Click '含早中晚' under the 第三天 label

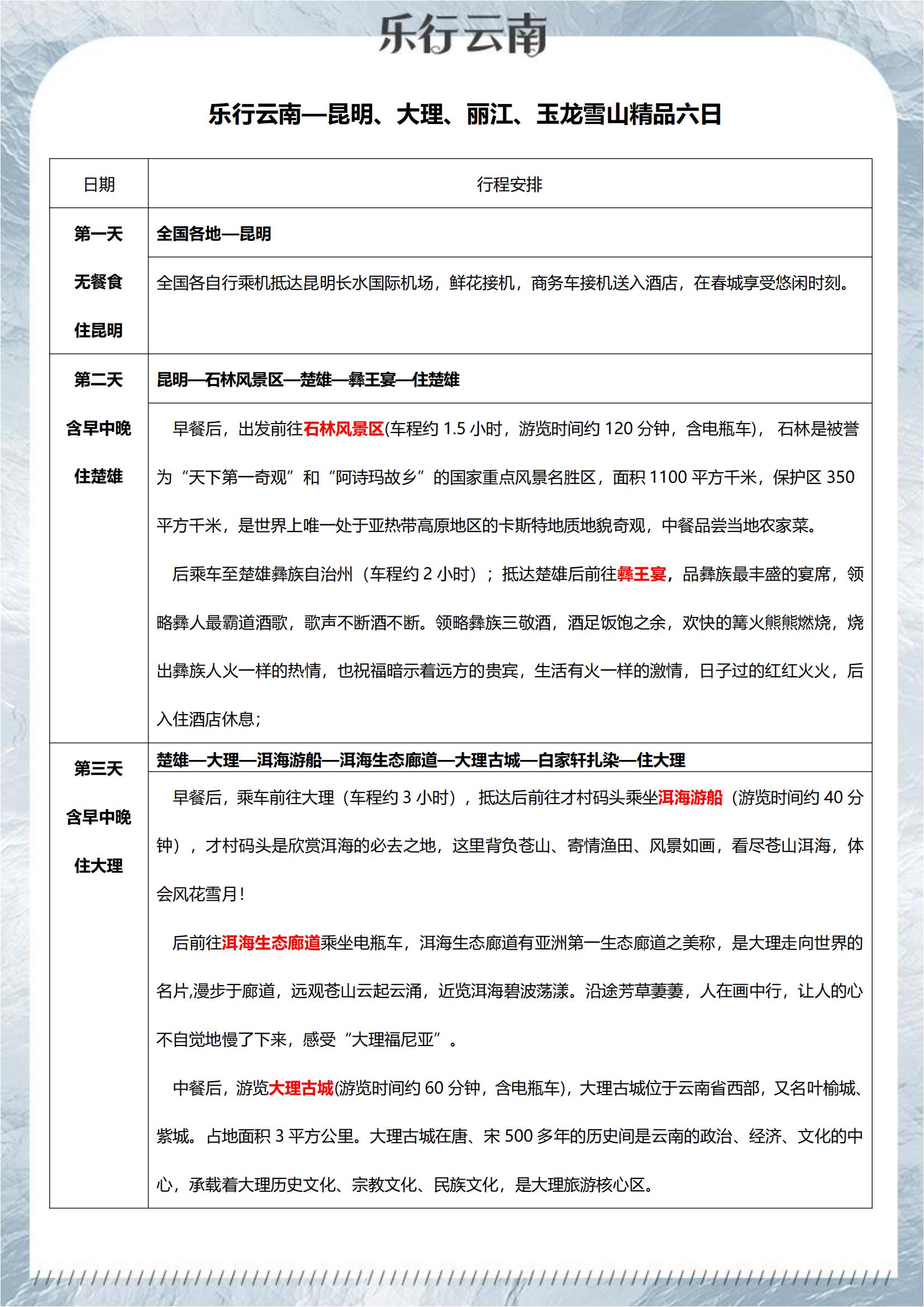[x=98, y=817]
